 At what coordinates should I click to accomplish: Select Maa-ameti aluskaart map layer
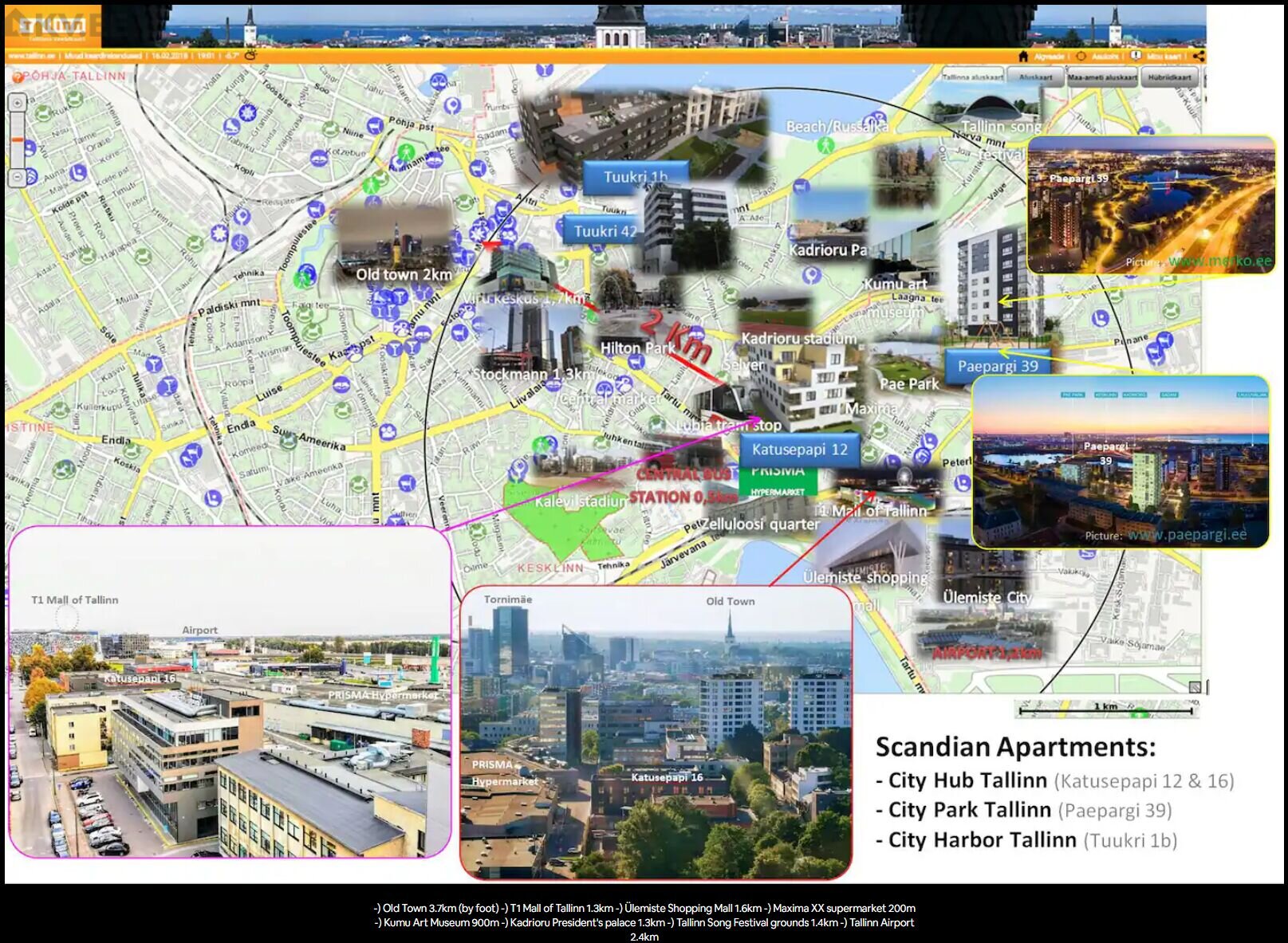[x=1101, y=77]
